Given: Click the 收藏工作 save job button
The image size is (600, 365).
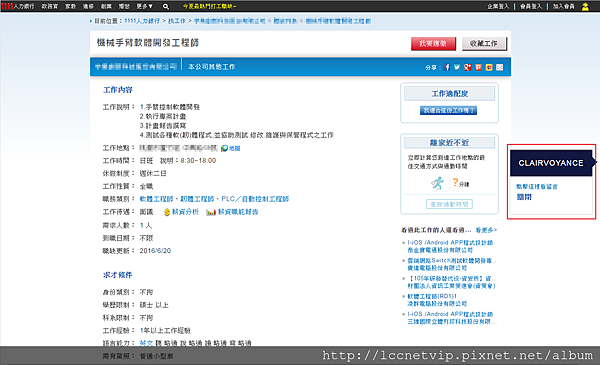Looking at the screenshot, I should (x=484, y=44).
